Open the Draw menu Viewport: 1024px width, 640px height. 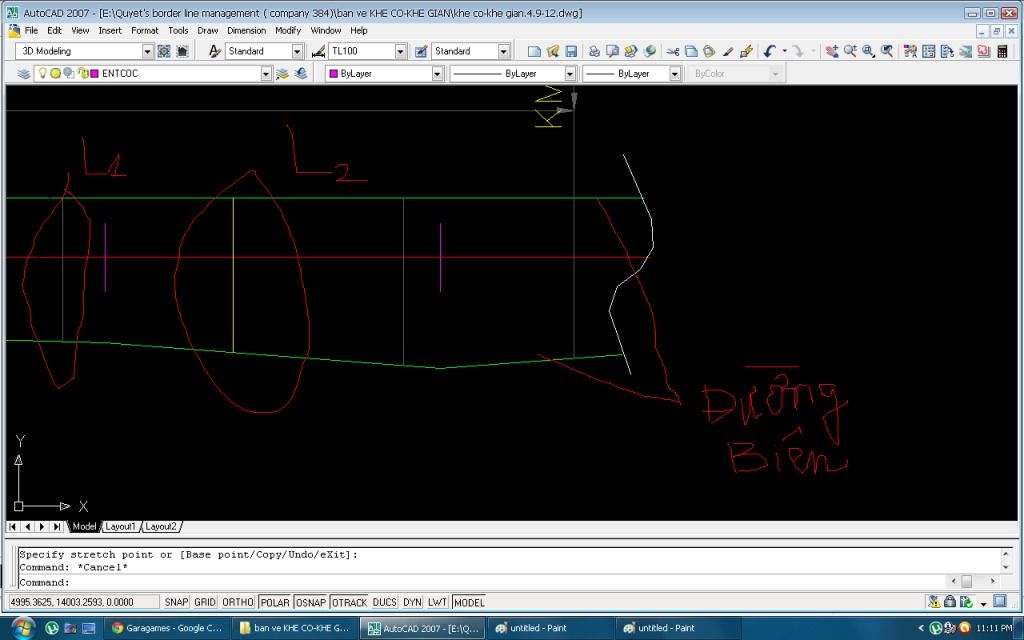[208, 30]
